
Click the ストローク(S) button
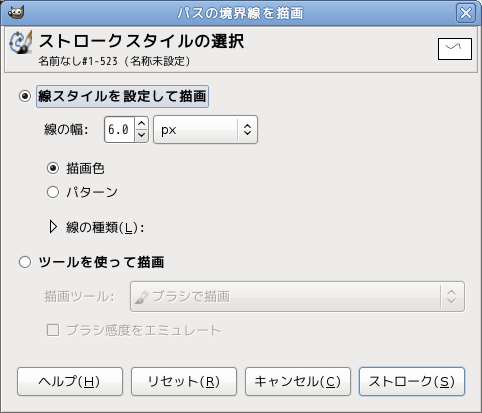(412, 382)
